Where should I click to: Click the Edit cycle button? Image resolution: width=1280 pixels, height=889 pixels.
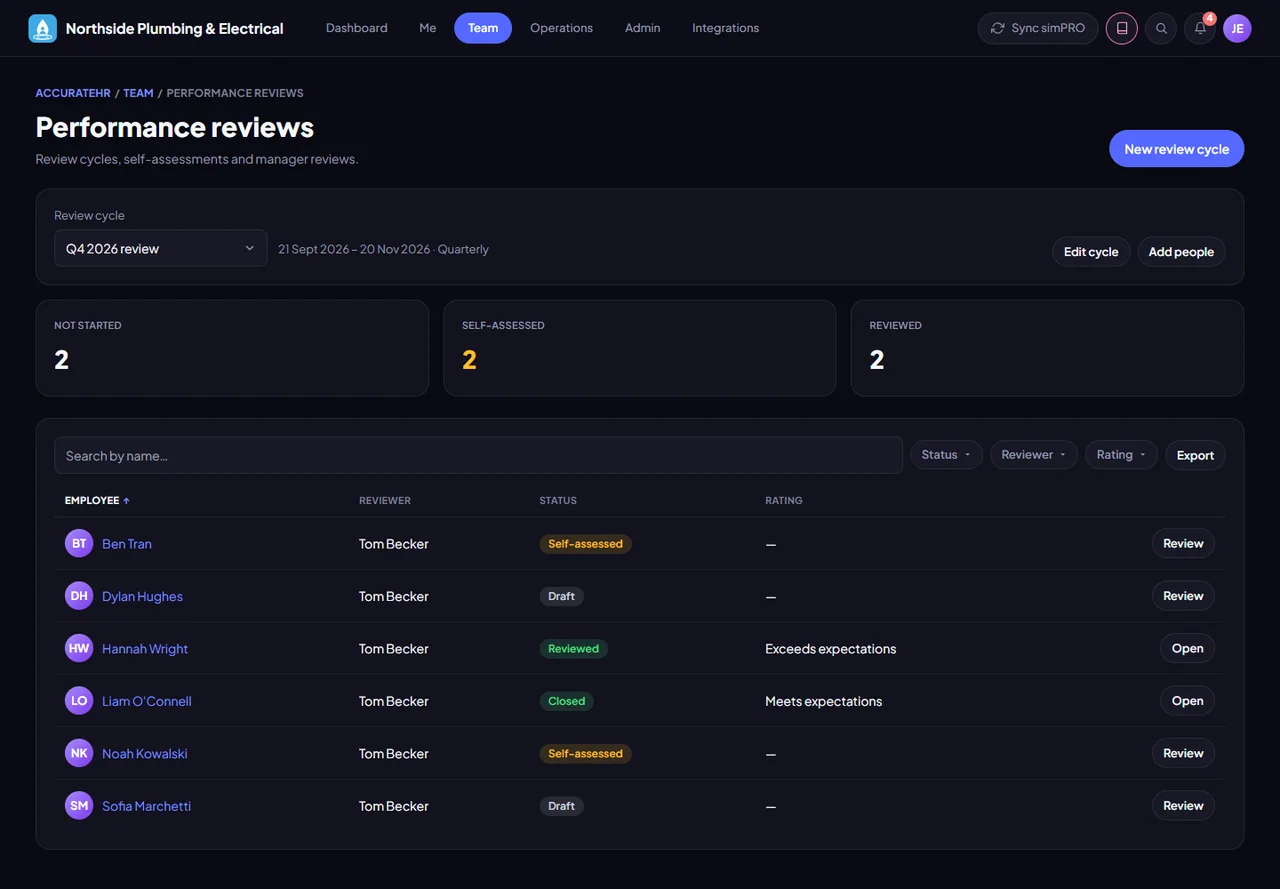(x=1091, y=252)
